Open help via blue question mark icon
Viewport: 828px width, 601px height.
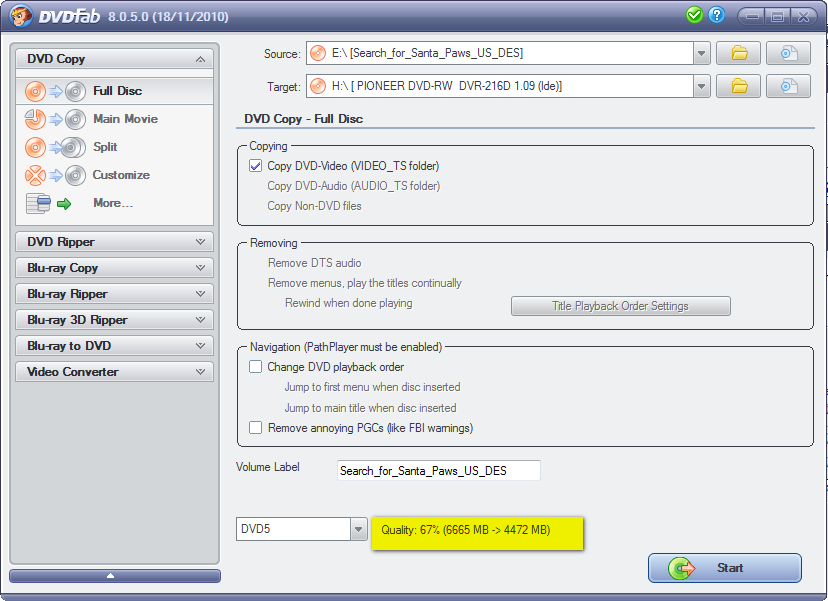click(x=717, y=15)
